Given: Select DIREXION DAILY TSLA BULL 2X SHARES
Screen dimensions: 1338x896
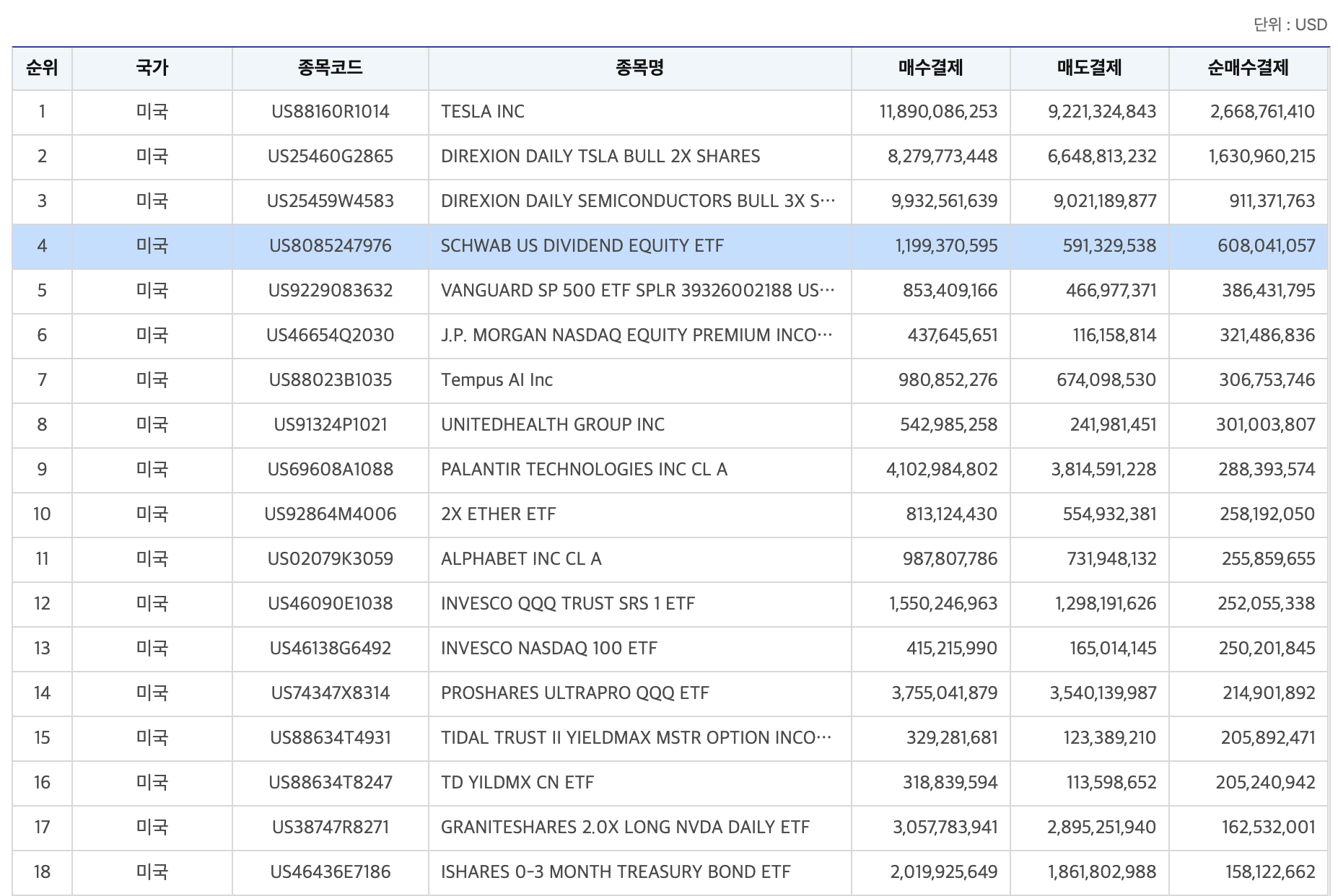Looking at the screenshot, I should click(x=600, y=157).
